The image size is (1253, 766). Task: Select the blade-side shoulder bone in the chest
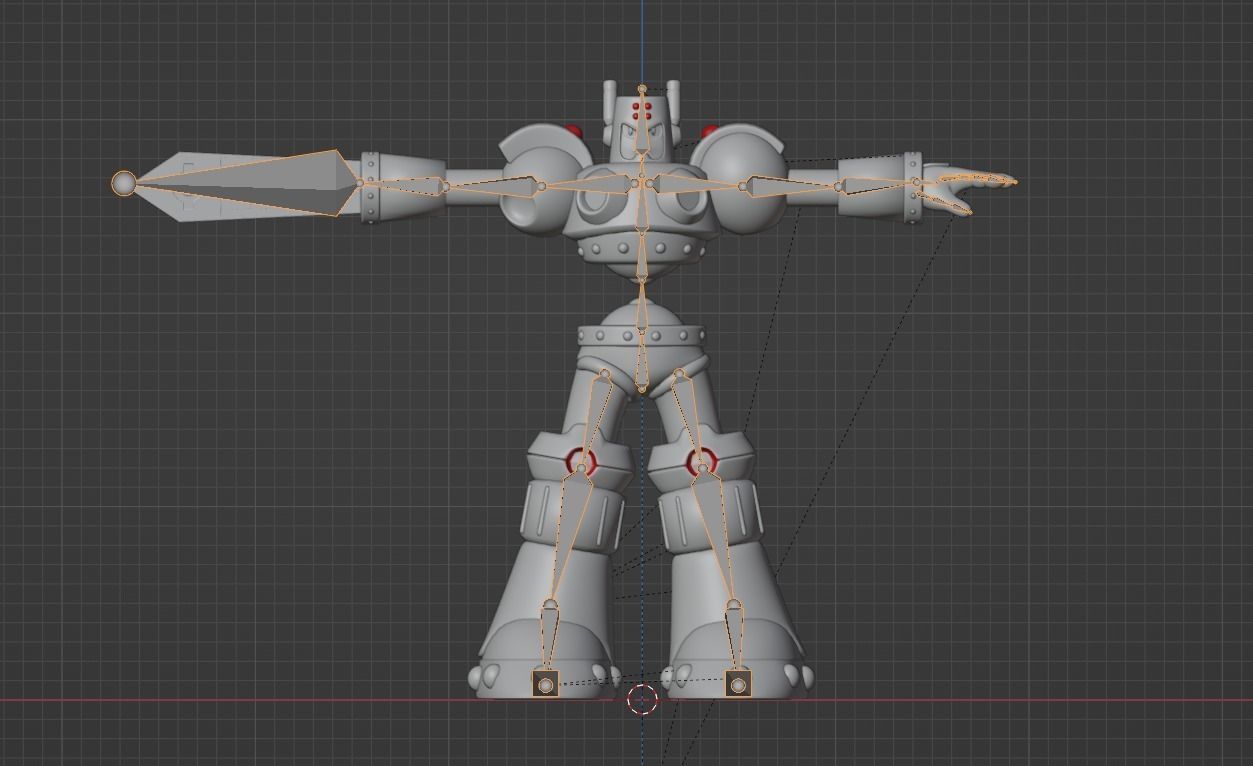tap(590, 185)
